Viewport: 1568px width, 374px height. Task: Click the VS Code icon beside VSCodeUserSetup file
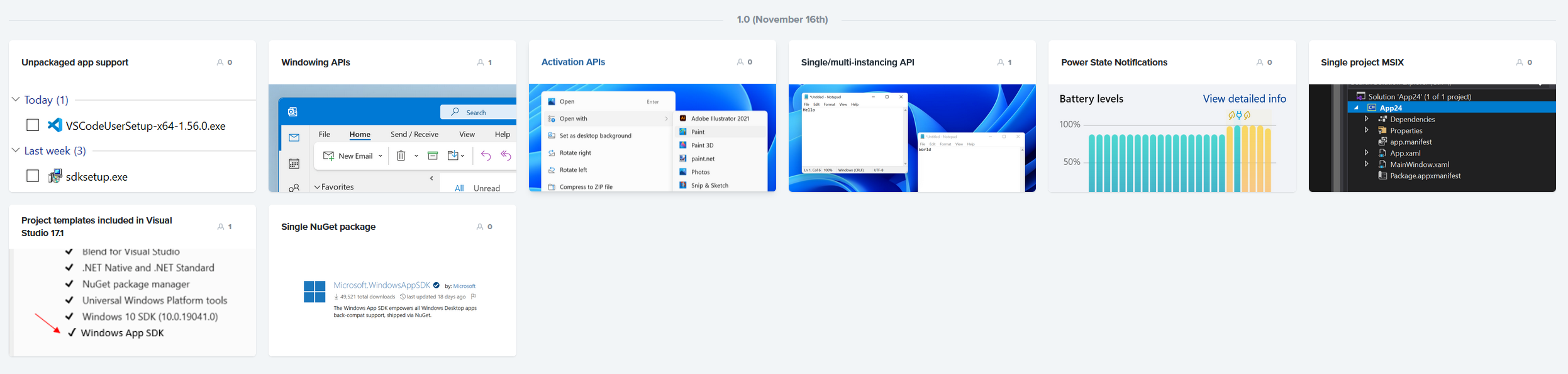tap(55, 125)
